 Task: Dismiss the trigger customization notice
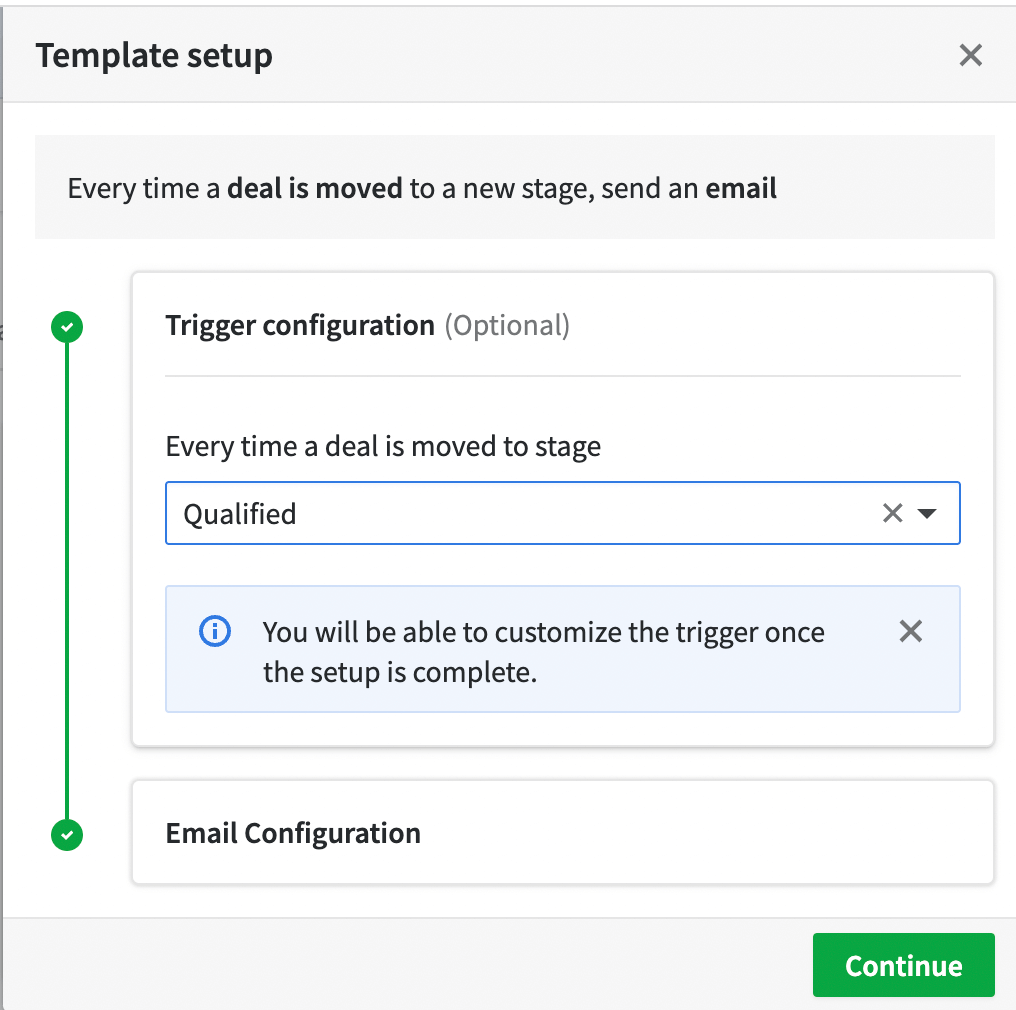click(910, 631)
